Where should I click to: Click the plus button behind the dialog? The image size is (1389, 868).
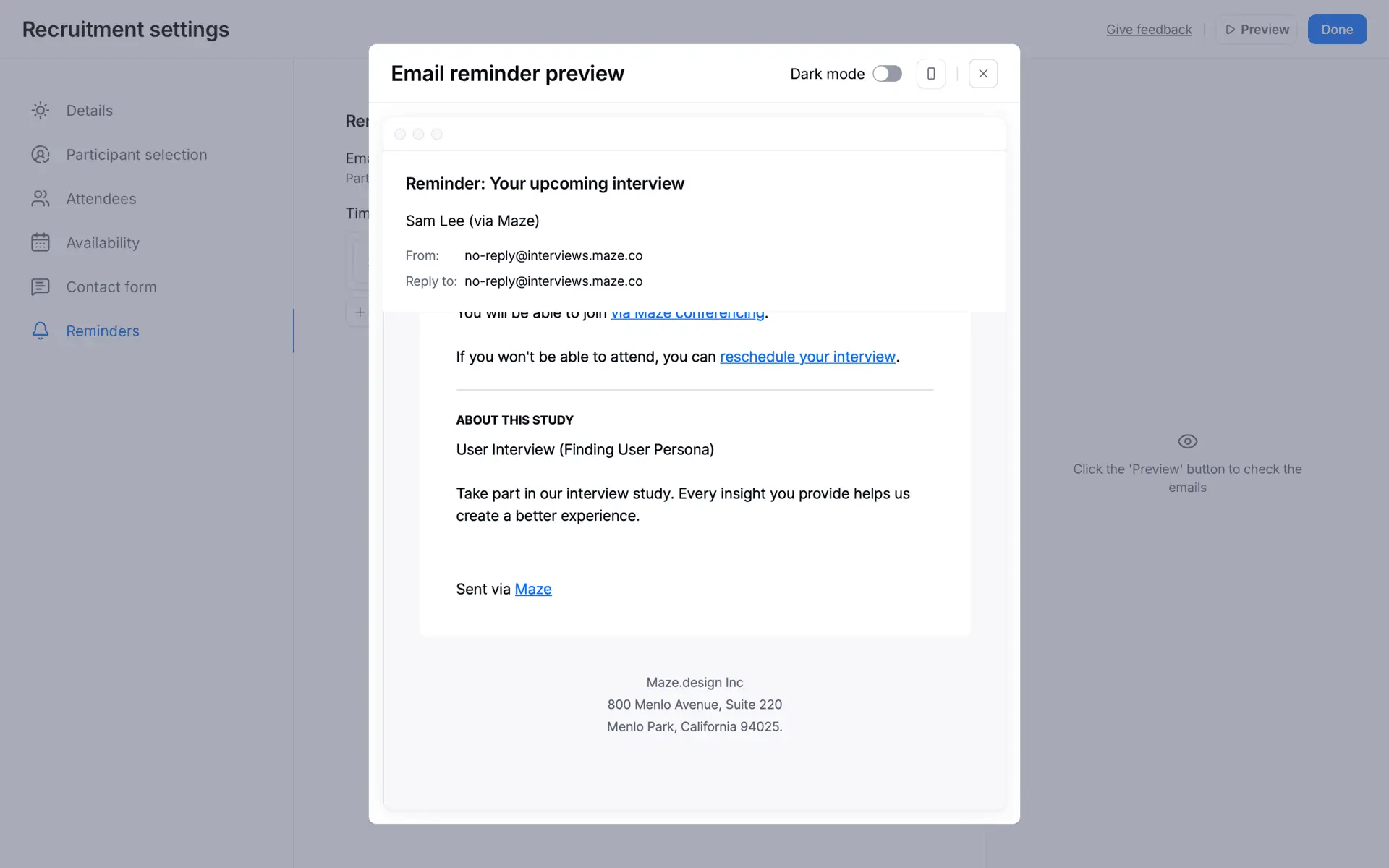360,312
